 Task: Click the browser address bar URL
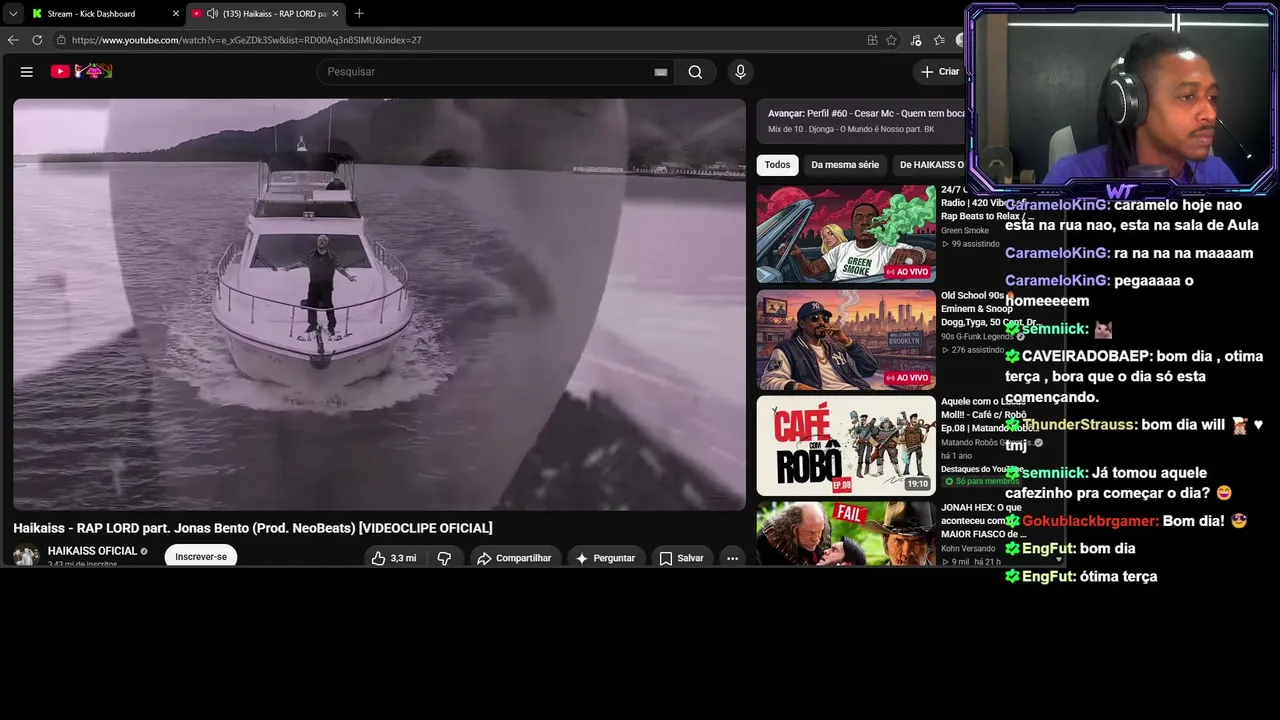(247, 40)
